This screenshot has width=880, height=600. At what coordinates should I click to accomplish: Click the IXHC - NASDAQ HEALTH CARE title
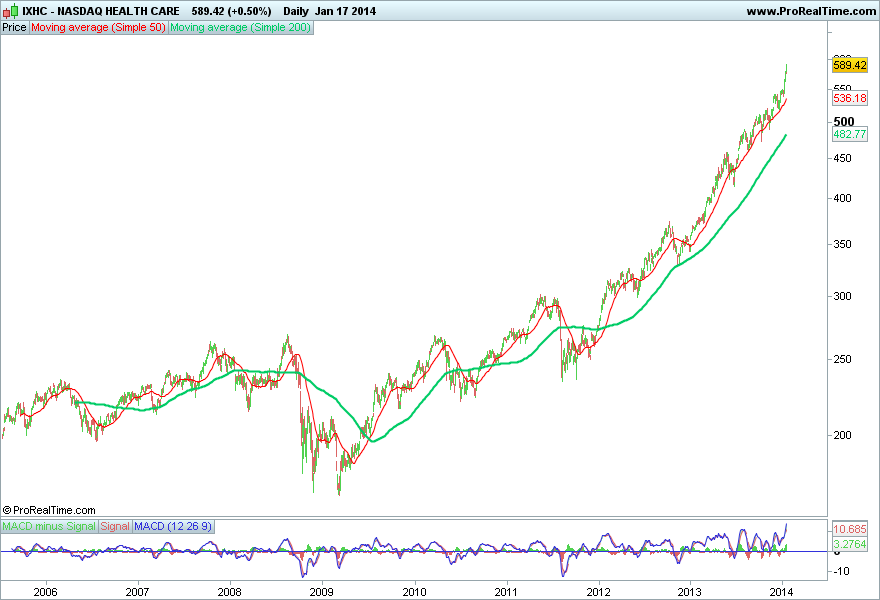101,11
